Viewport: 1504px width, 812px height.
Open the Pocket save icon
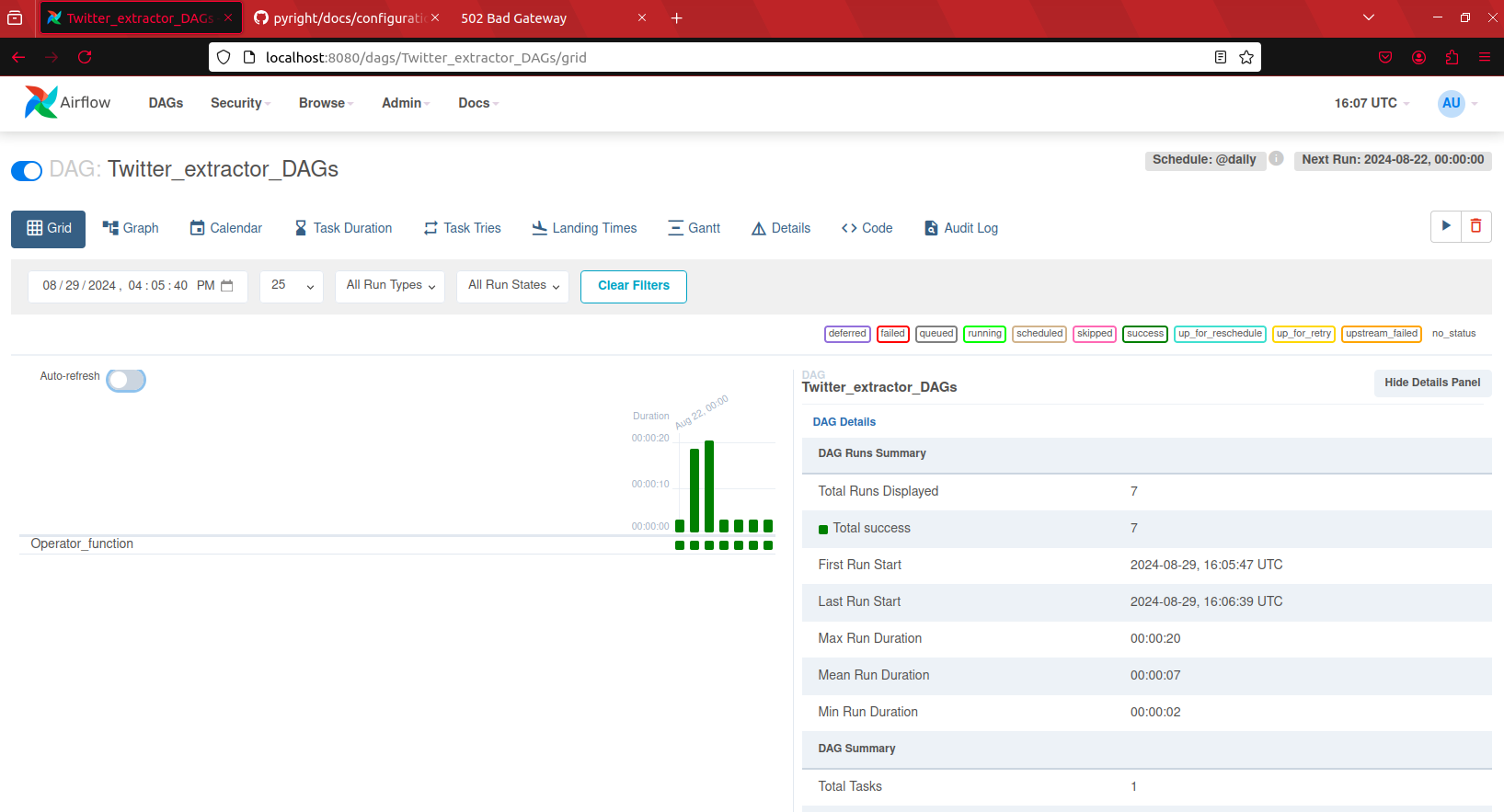1385,57
